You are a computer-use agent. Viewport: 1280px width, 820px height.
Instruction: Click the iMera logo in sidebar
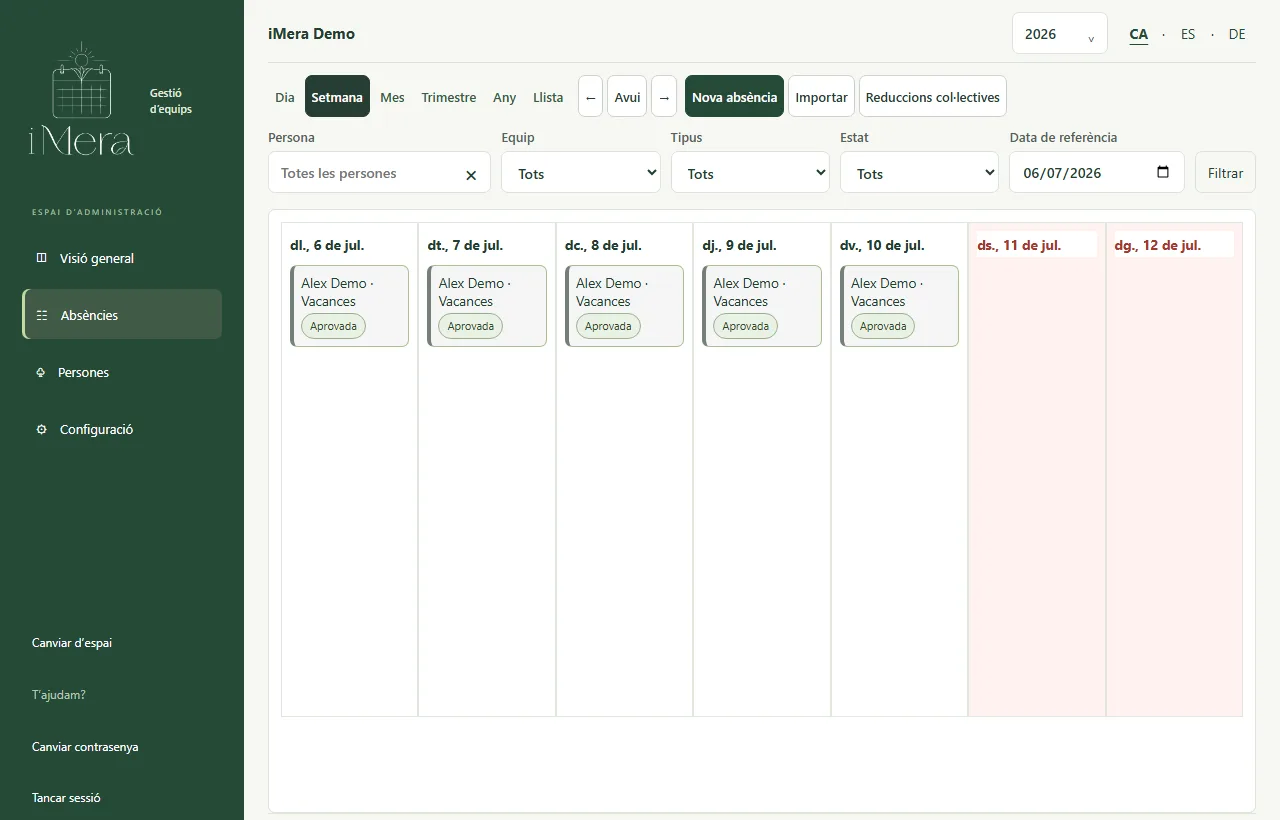pos(81,99)
